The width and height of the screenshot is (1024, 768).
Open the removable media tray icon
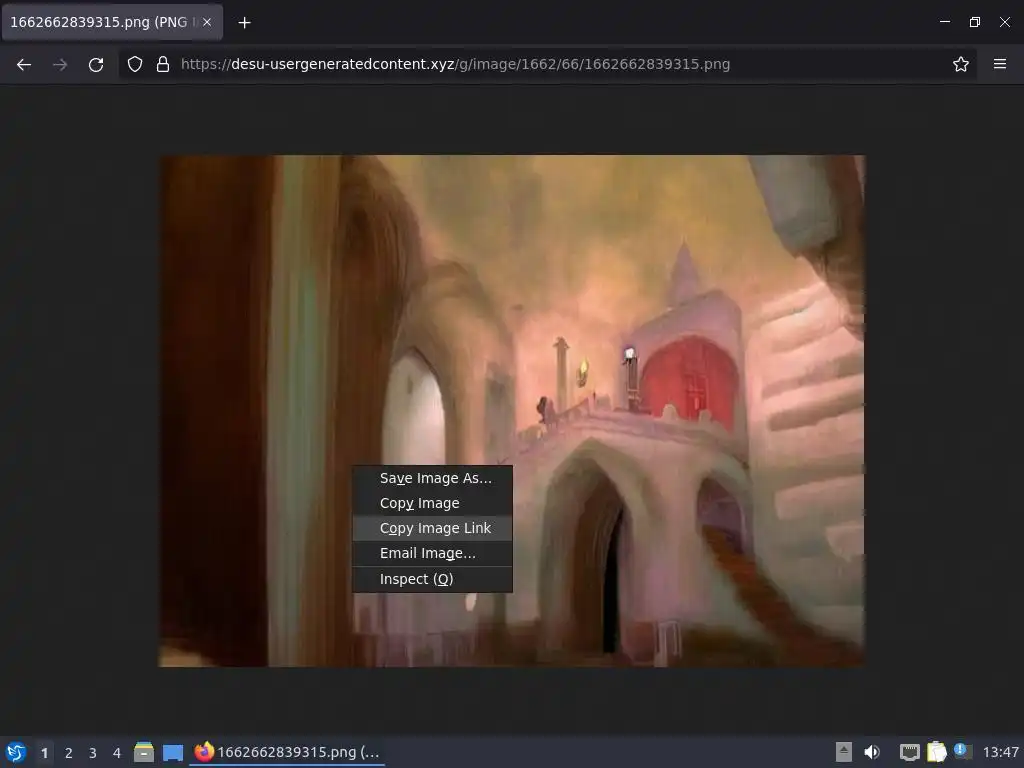coord(844,752)
